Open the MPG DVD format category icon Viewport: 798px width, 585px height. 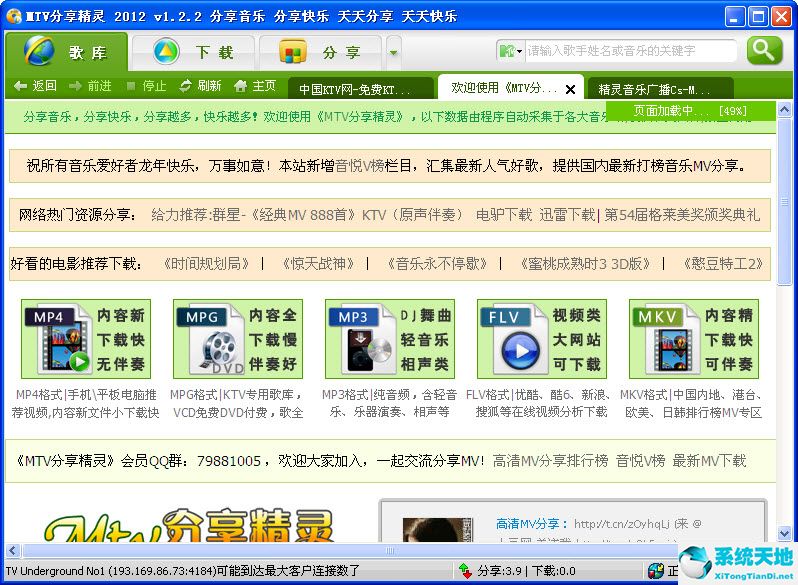[238, 339]
